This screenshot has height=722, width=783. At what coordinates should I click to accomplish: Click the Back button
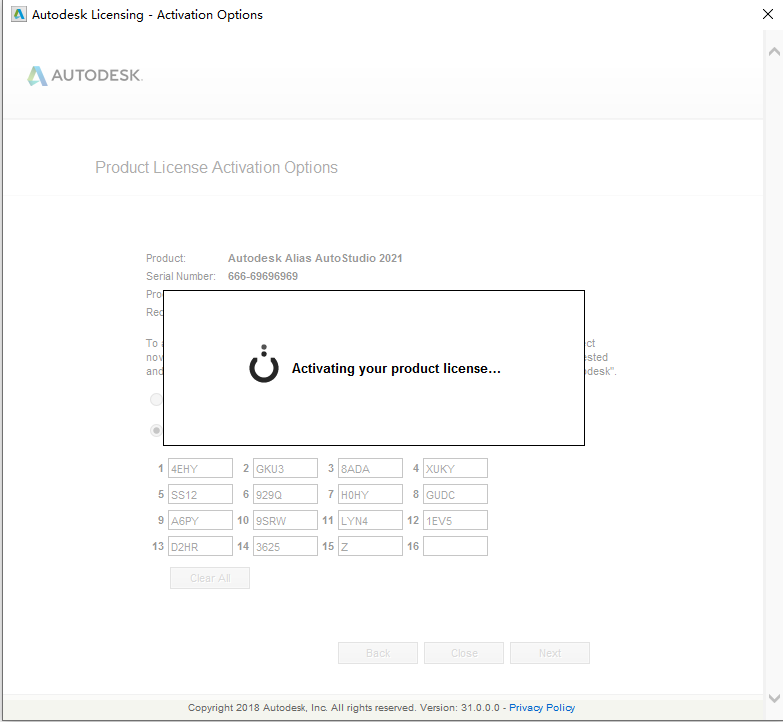coord(378,653)
